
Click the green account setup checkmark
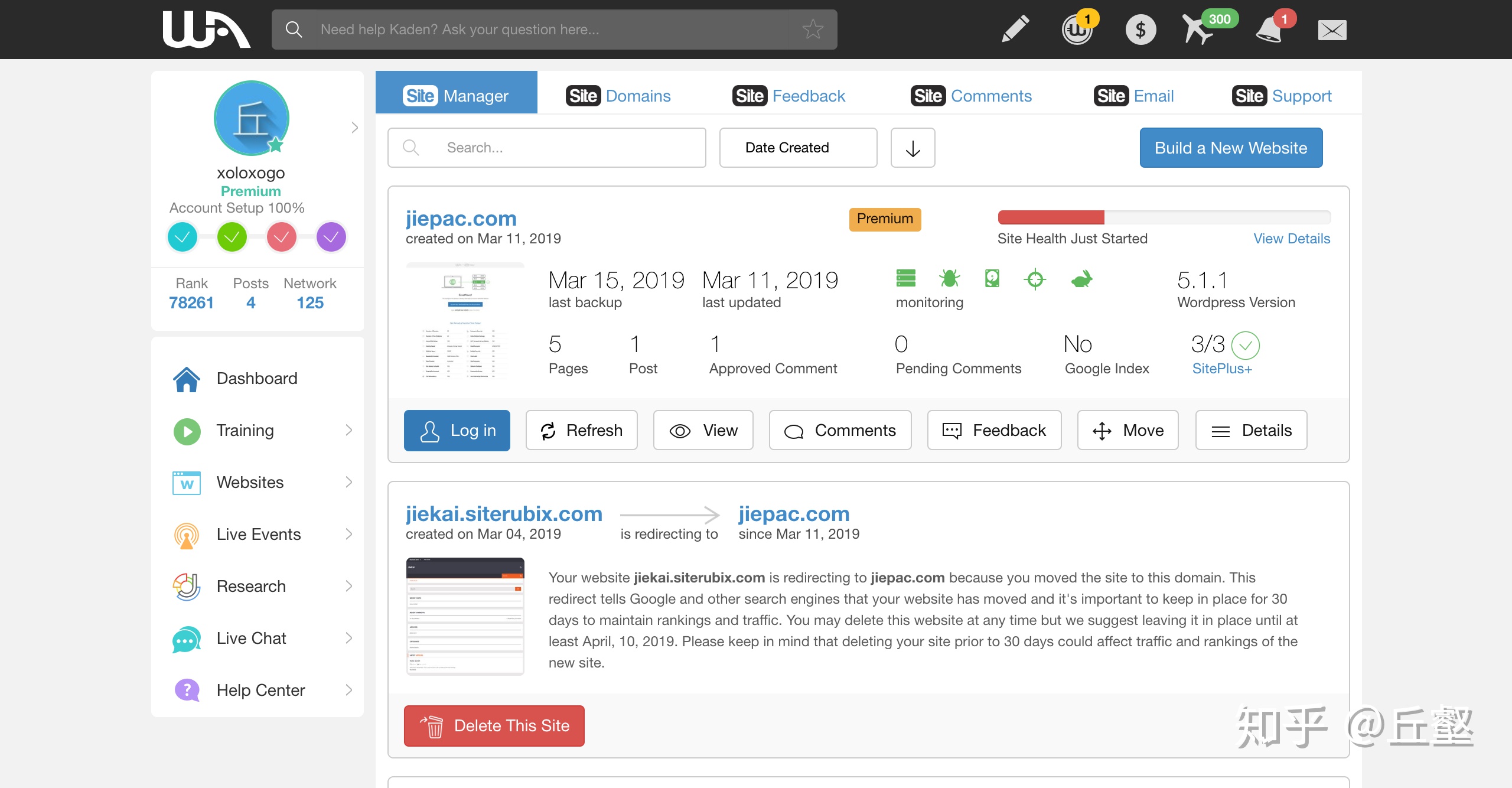coord(232,237)
